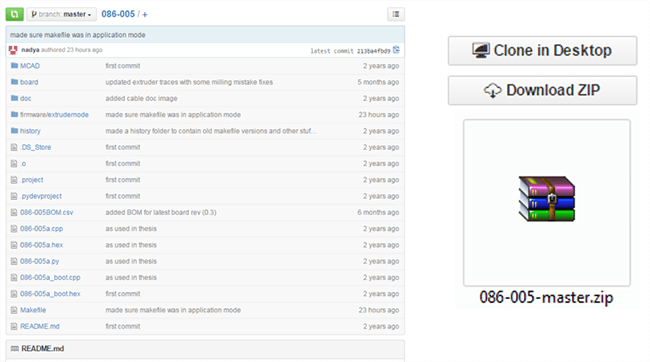Click the monitor icon in Clone in Desktop

[480, 51]
